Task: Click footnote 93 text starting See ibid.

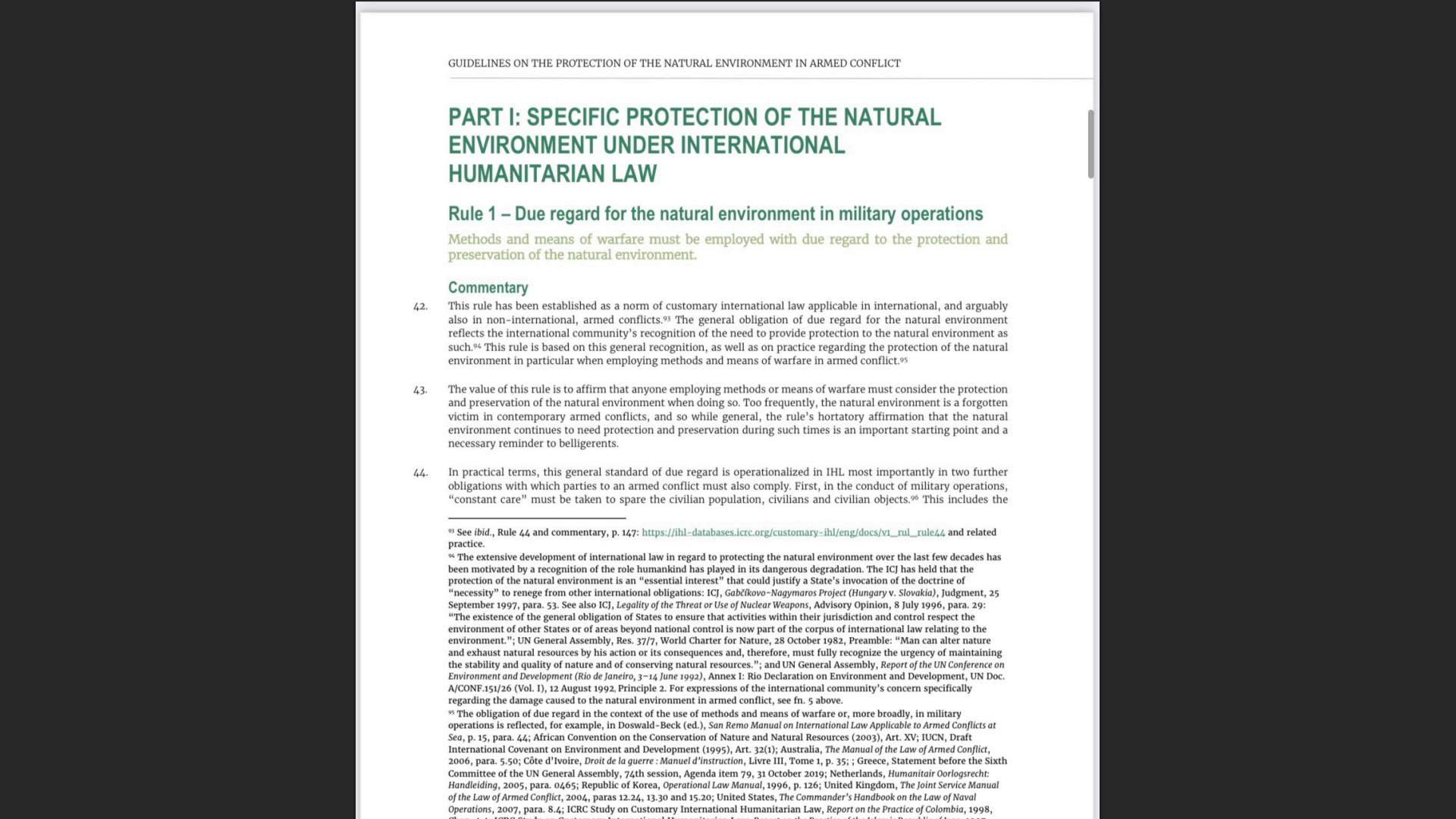Action: (x=542, y=532)
